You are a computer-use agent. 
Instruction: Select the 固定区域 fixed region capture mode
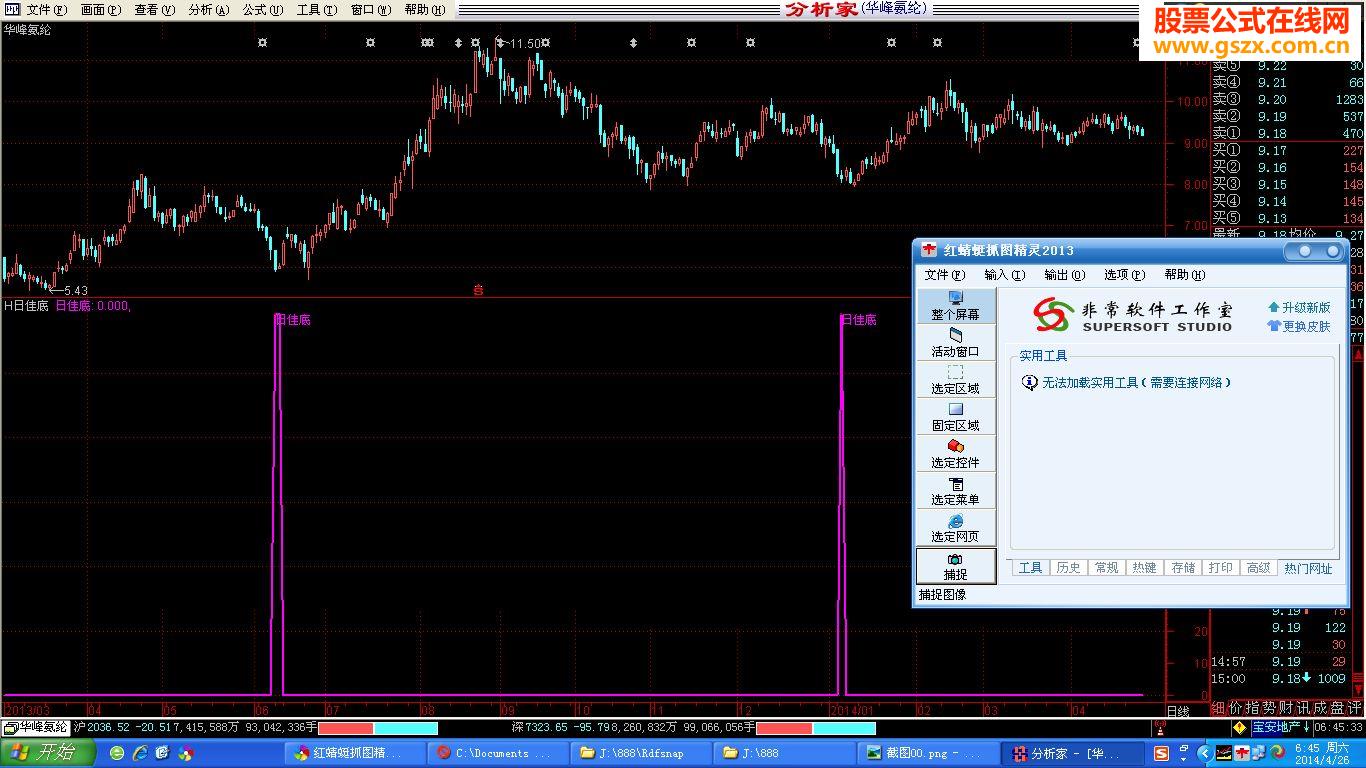coord(956,417)
